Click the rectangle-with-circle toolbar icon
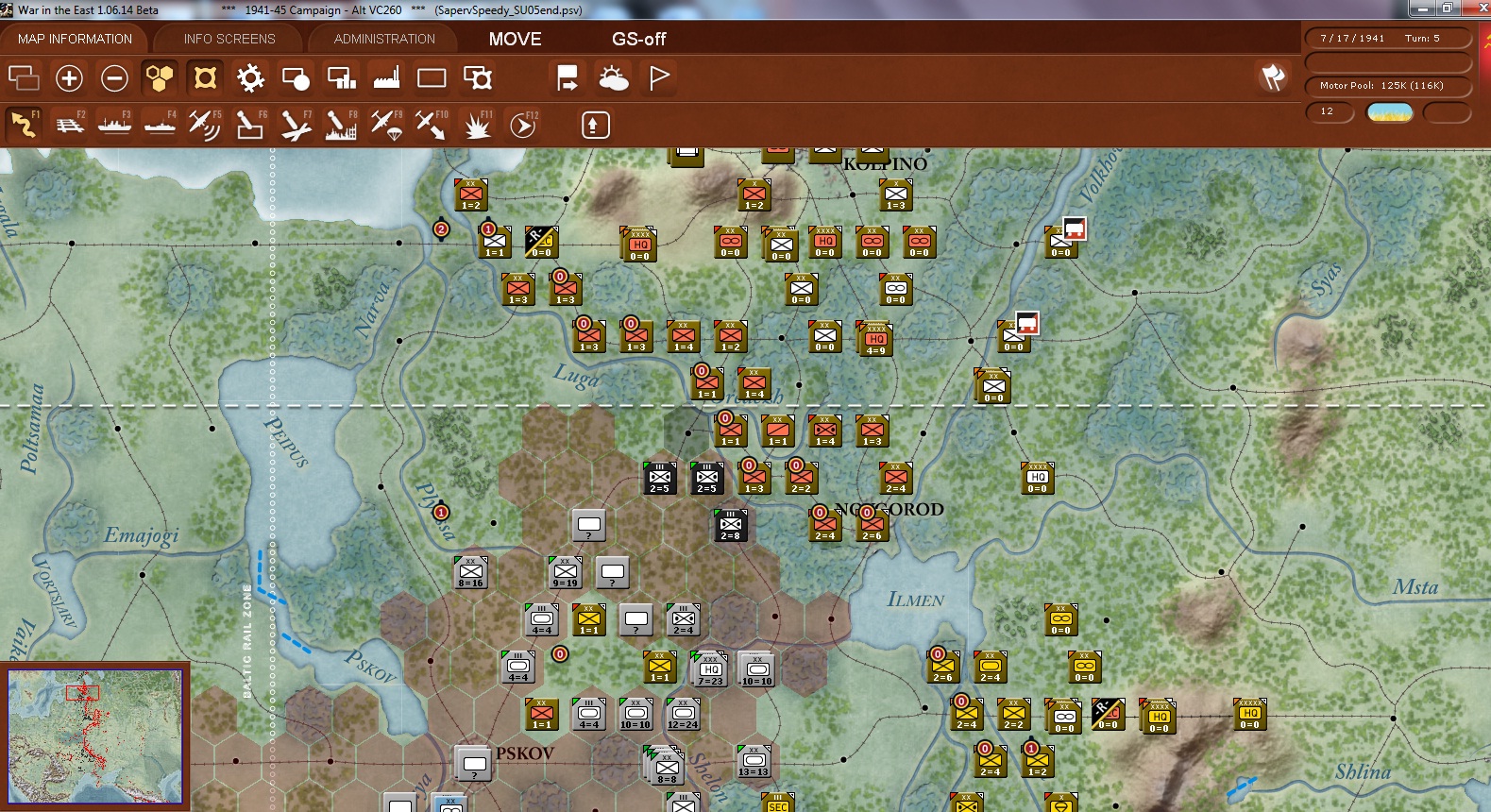Viewport: 1491px width, 812px height. [x=296, y=77]
